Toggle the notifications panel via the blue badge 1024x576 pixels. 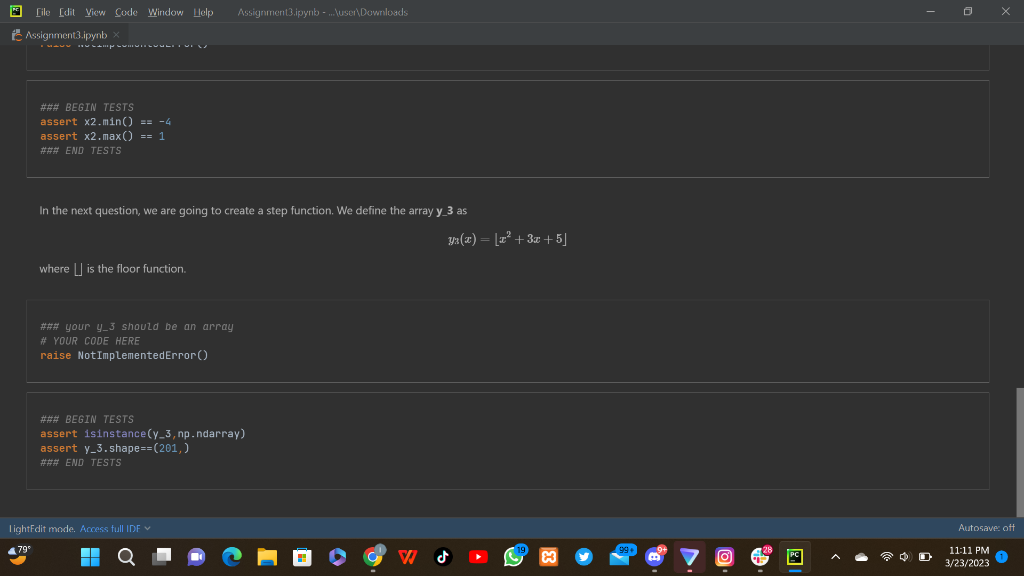[1001, 557]
